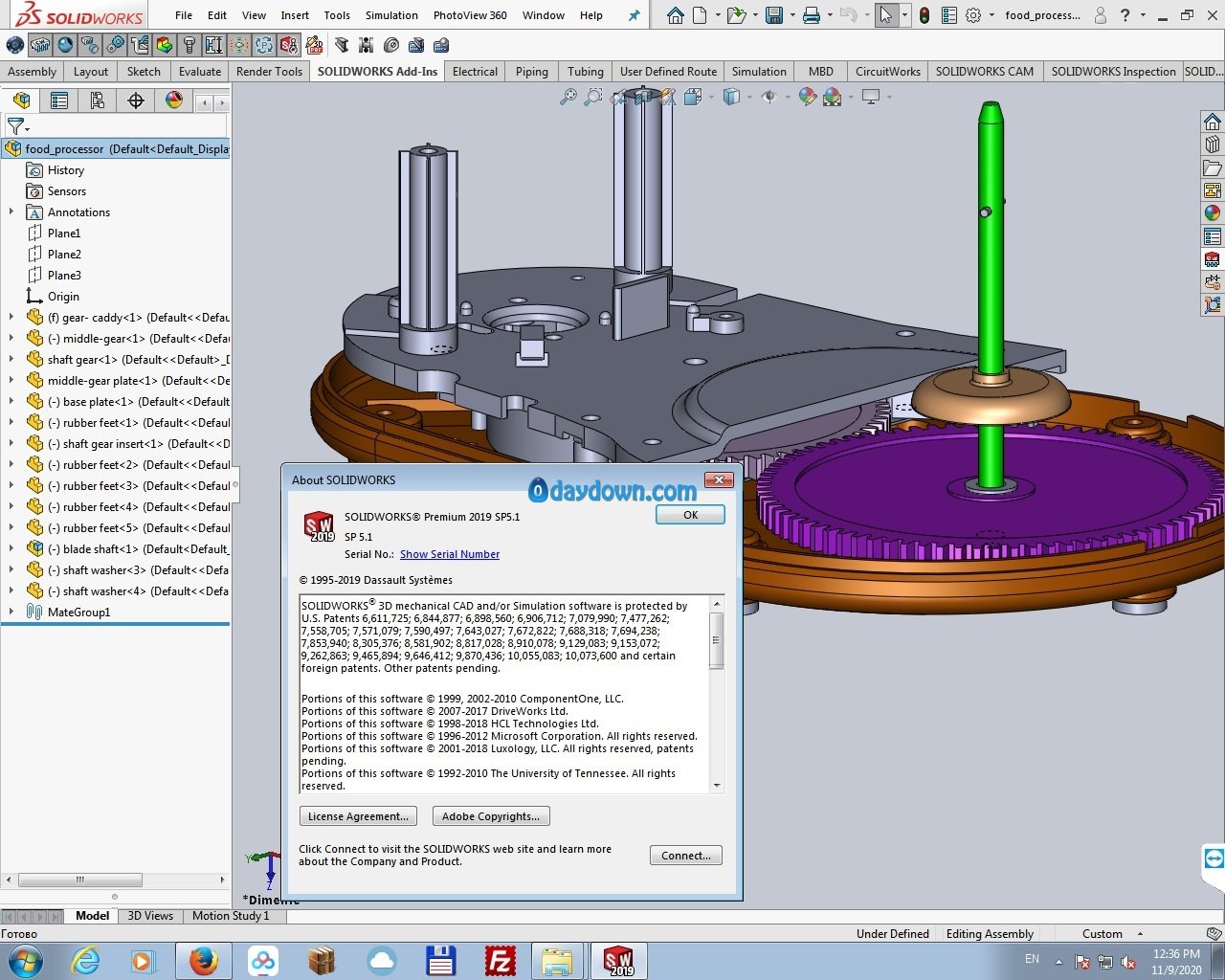
Task: Open the PropertyManager tab icon
Action: point(59,100)
